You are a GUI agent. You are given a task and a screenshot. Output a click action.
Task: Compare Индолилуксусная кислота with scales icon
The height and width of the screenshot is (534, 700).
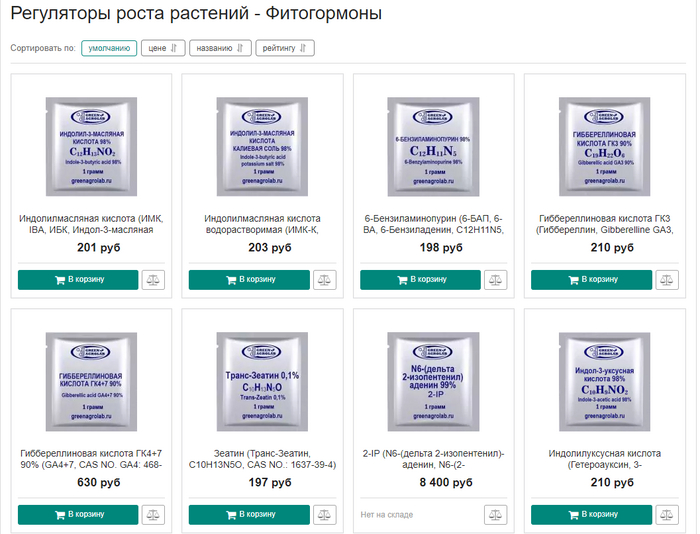667,515
